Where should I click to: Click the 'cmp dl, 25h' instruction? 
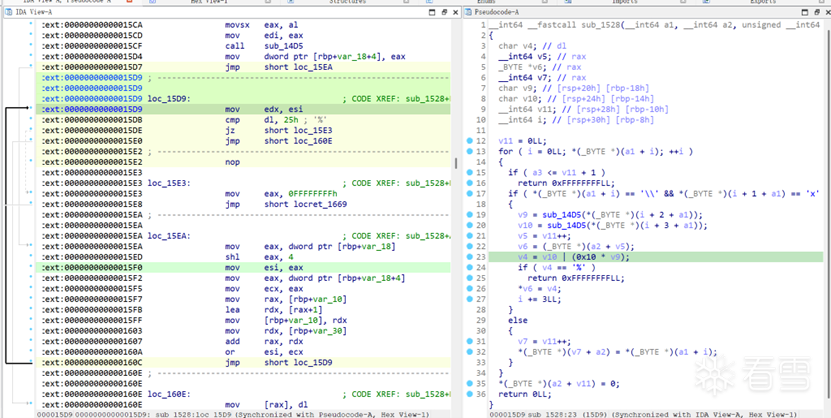[x=263, y=120]
